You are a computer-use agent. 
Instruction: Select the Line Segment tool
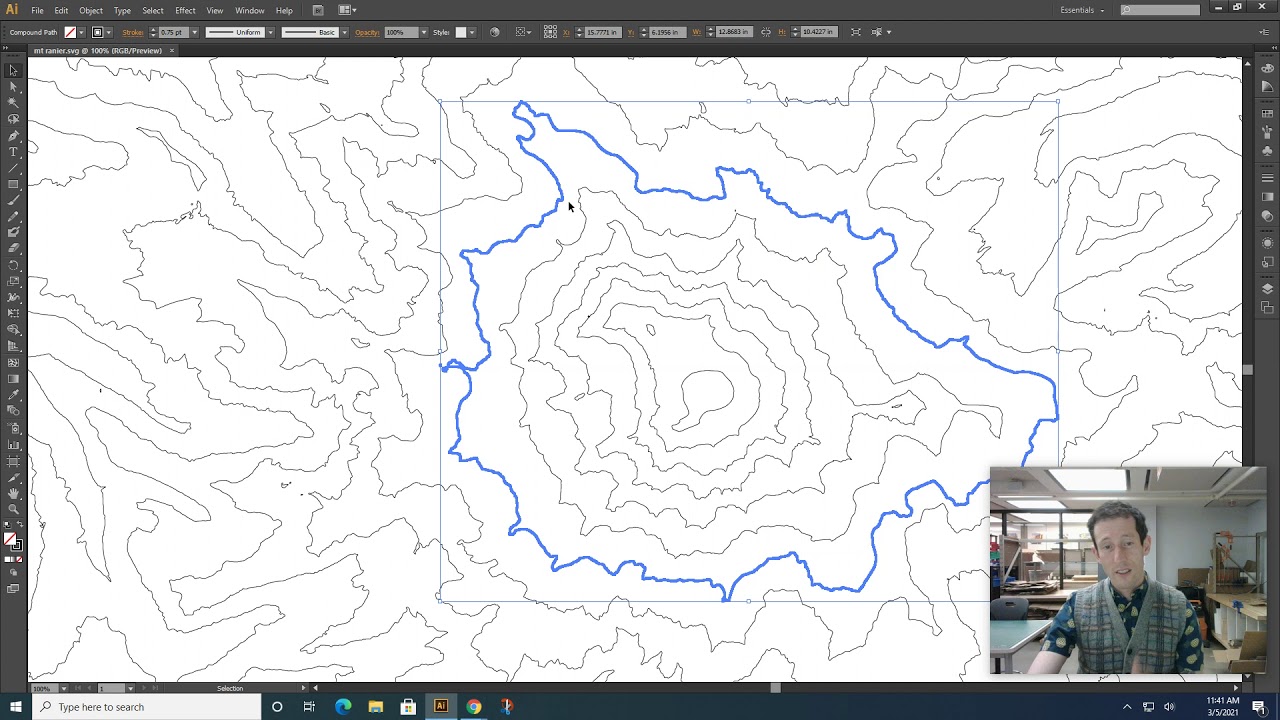pyautogui.click(x=13, y=168)
